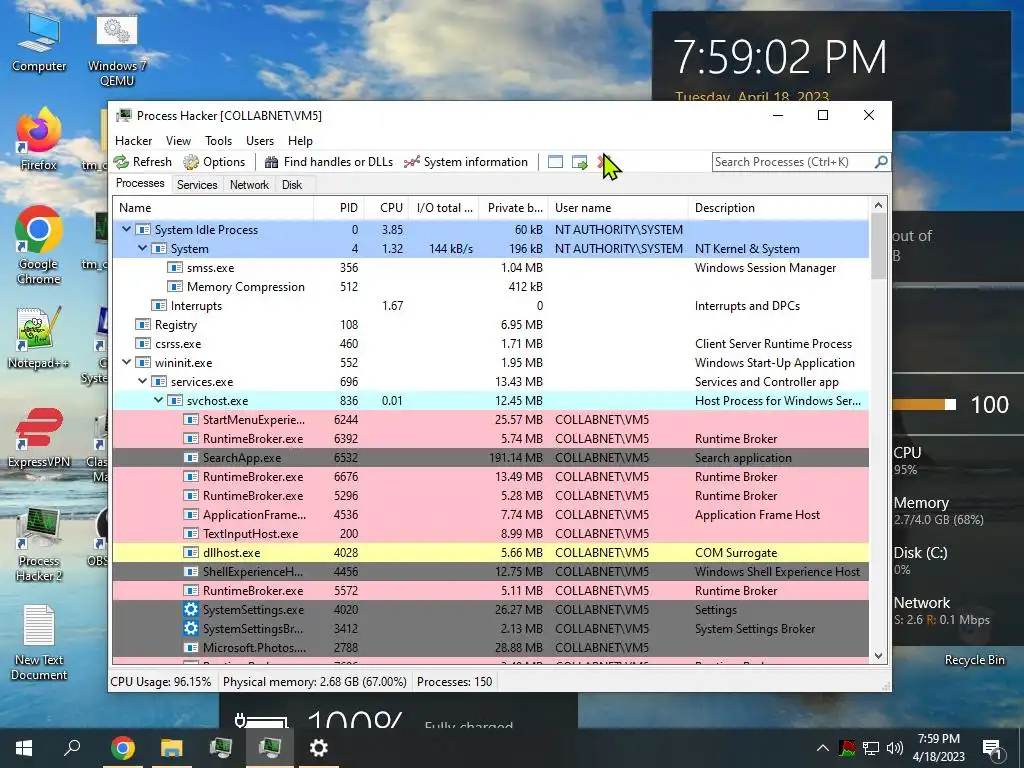The image size is (1024, 768).
Task: Open System information from toolbar
Action: (466, 162)
